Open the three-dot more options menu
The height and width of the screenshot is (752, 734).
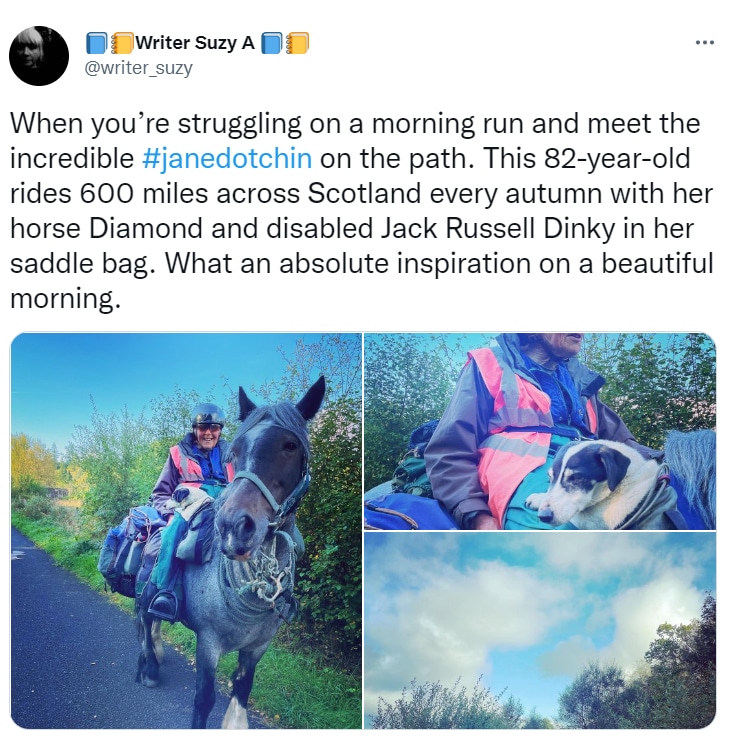[x=705, y=43]
